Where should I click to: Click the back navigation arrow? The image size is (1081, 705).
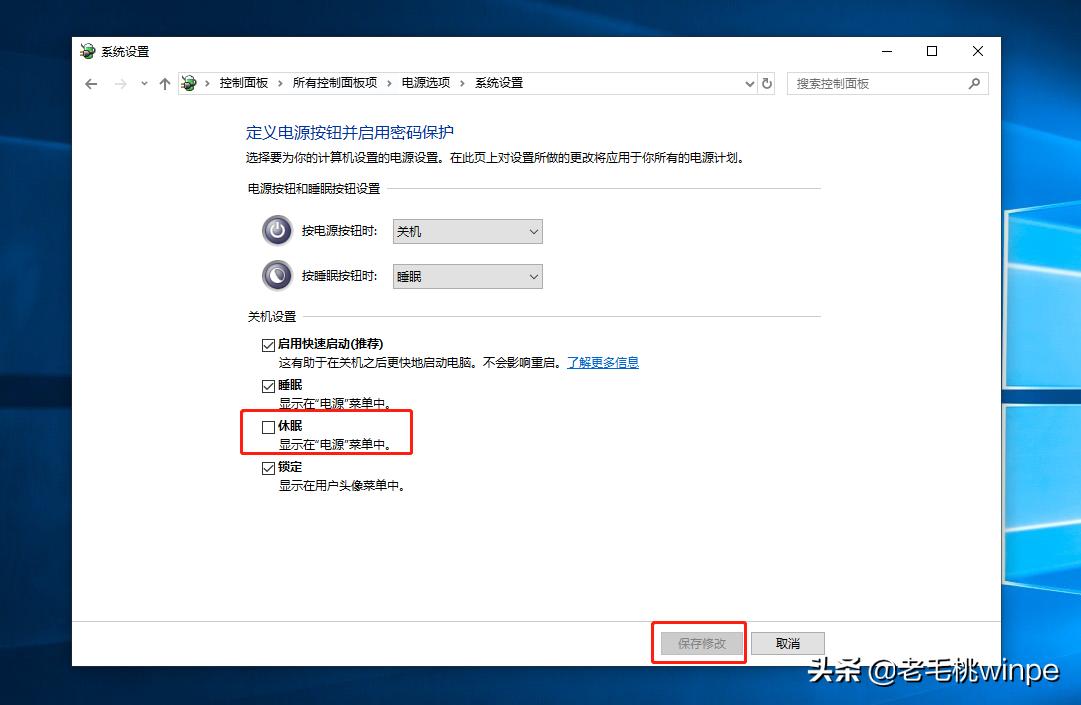[90, 84]
